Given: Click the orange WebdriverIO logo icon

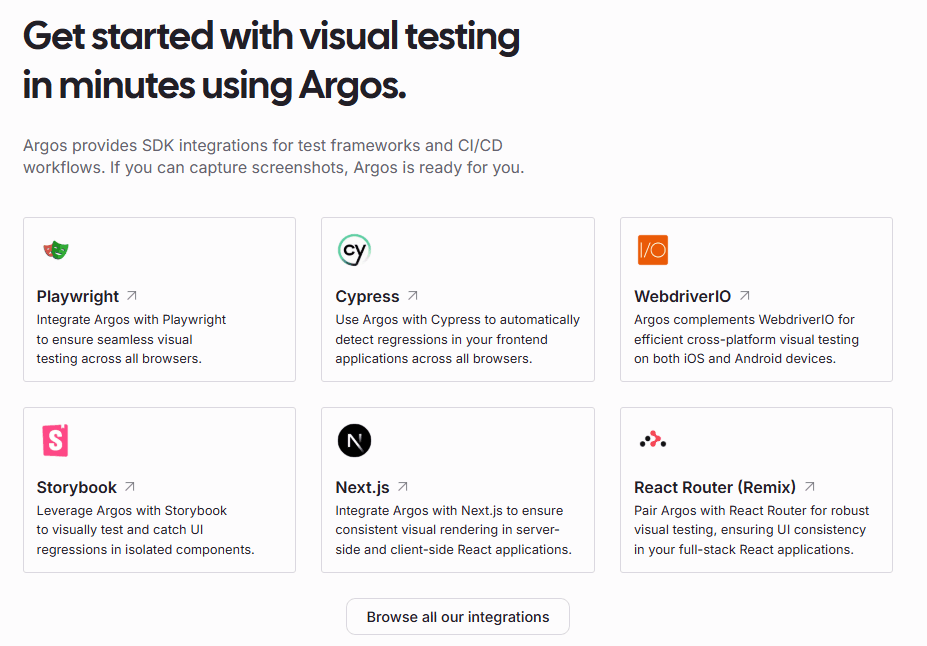Looking at the screenshot, I should pyautogui.click(x=653, y=250).
